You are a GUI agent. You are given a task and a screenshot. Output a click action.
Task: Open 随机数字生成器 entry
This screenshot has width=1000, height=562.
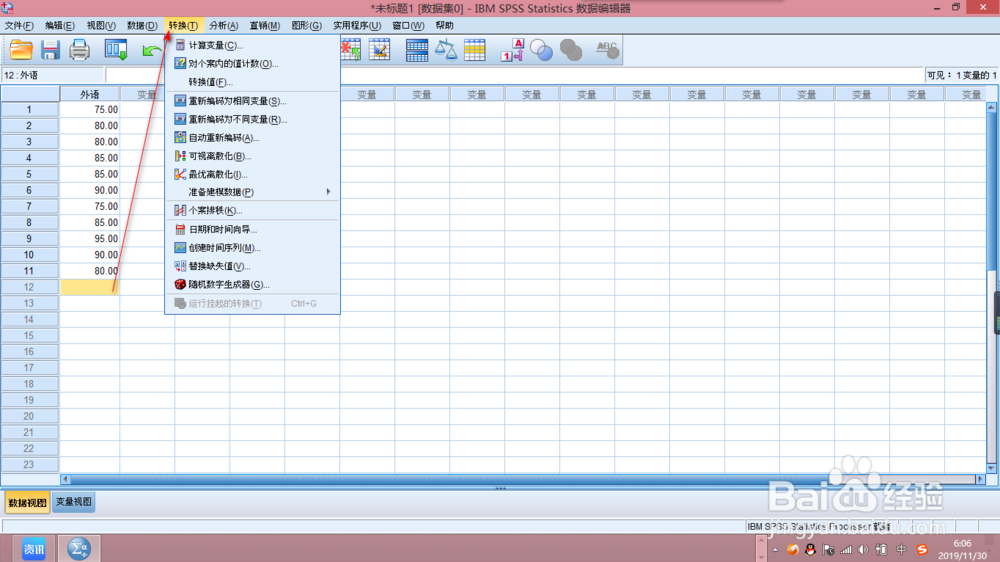[x=252, y=285]
